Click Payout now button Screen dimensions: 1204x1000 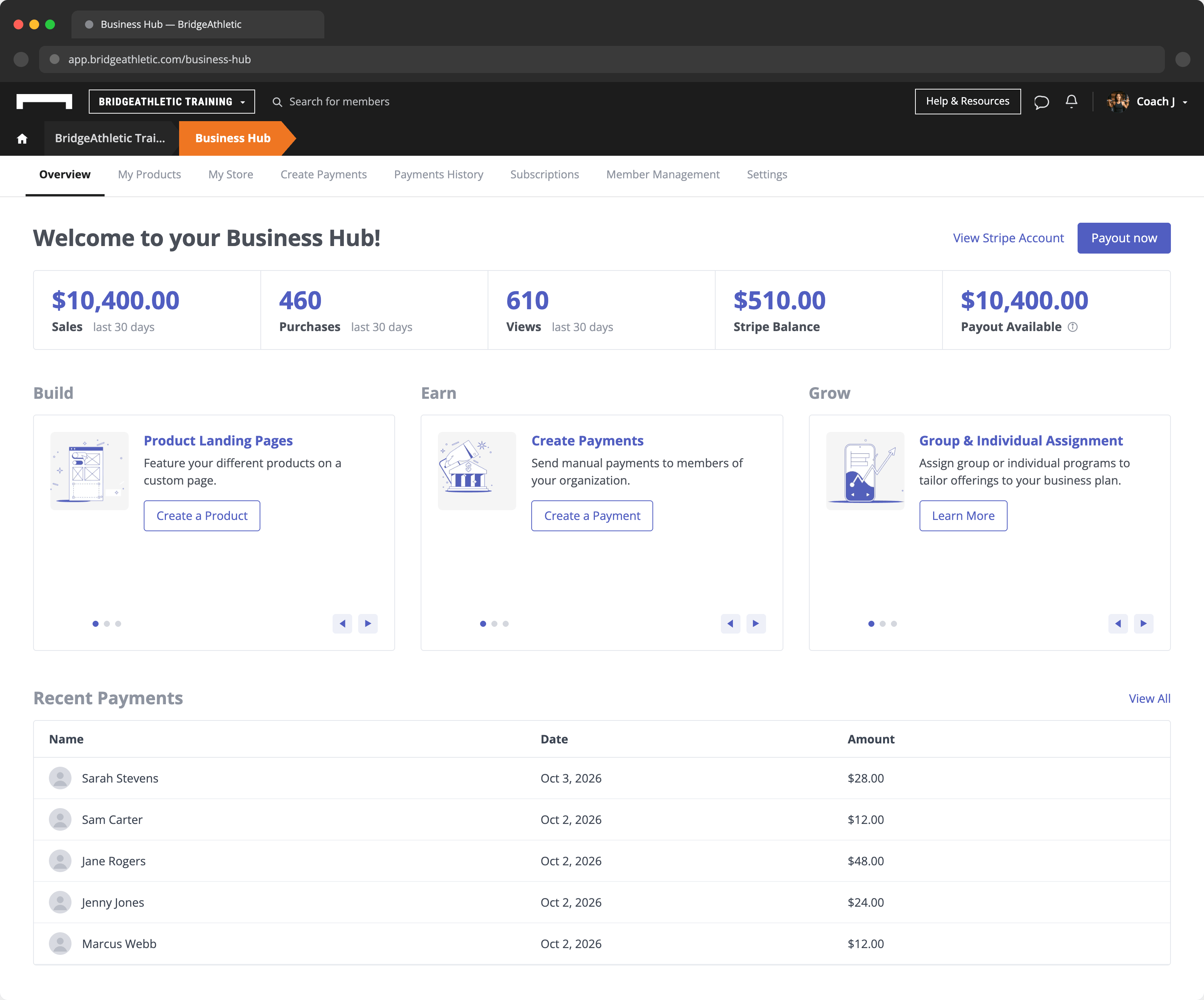tap(1124, 238)
